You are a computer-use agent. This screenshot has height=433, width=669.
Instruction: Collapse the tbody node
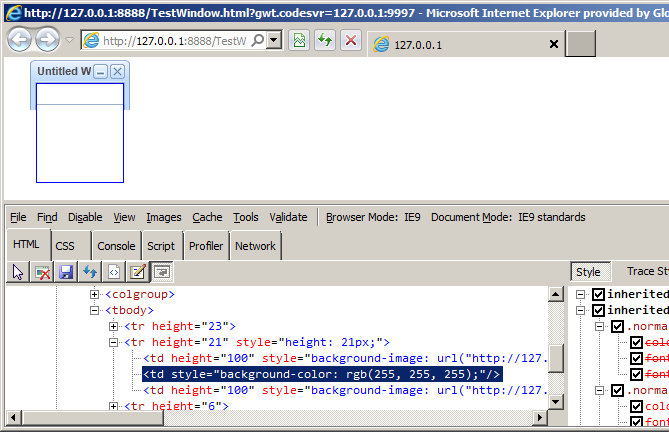(95, 311)
